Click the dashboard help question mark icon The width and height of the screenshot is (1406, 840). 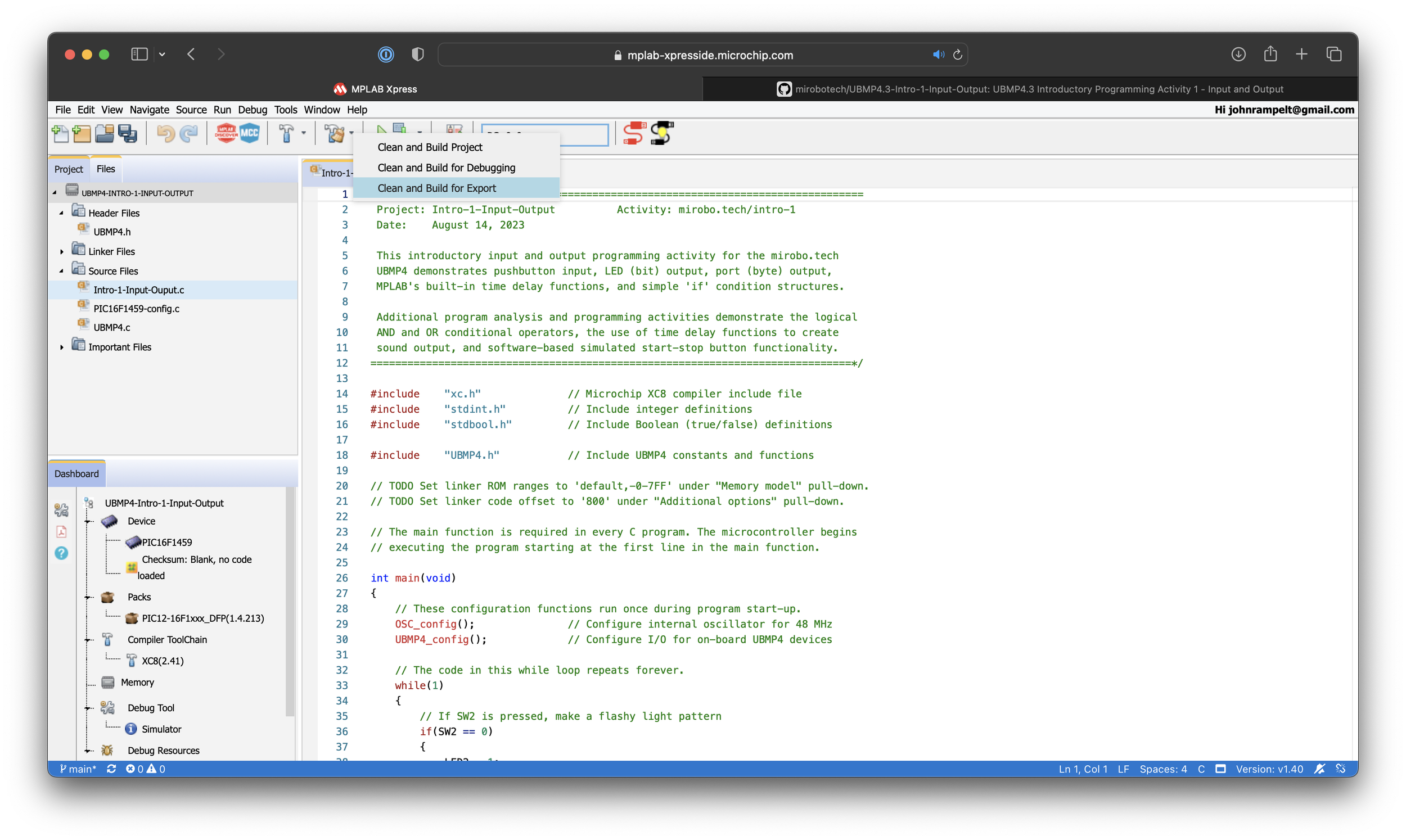pyautogui.click(x=61, y=553)
